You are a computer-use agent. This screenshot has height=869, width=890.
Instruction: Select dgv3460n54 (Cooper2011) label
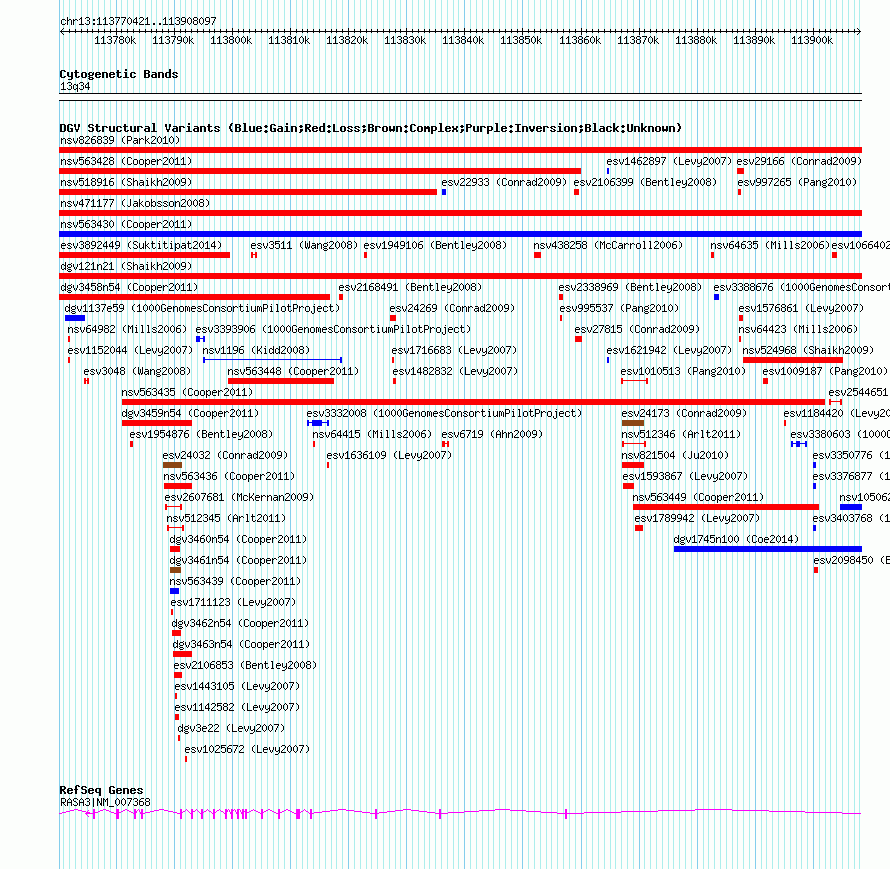pyautogui.click(x=238, y=539)
